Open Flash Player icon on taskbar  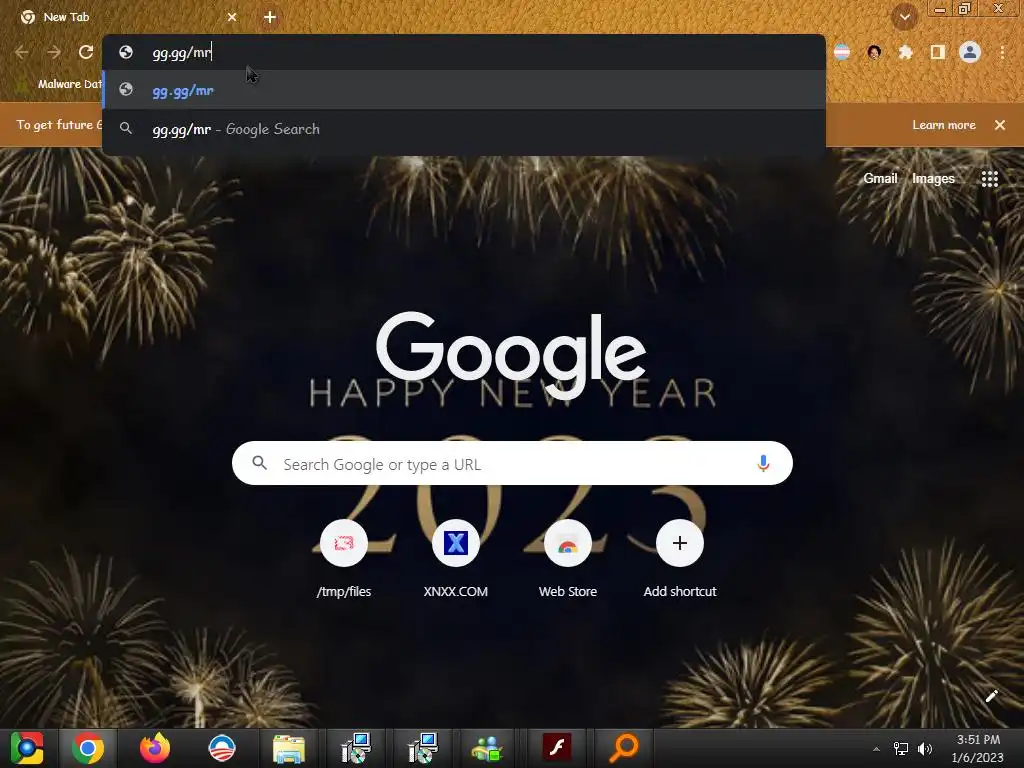[556, 748]
